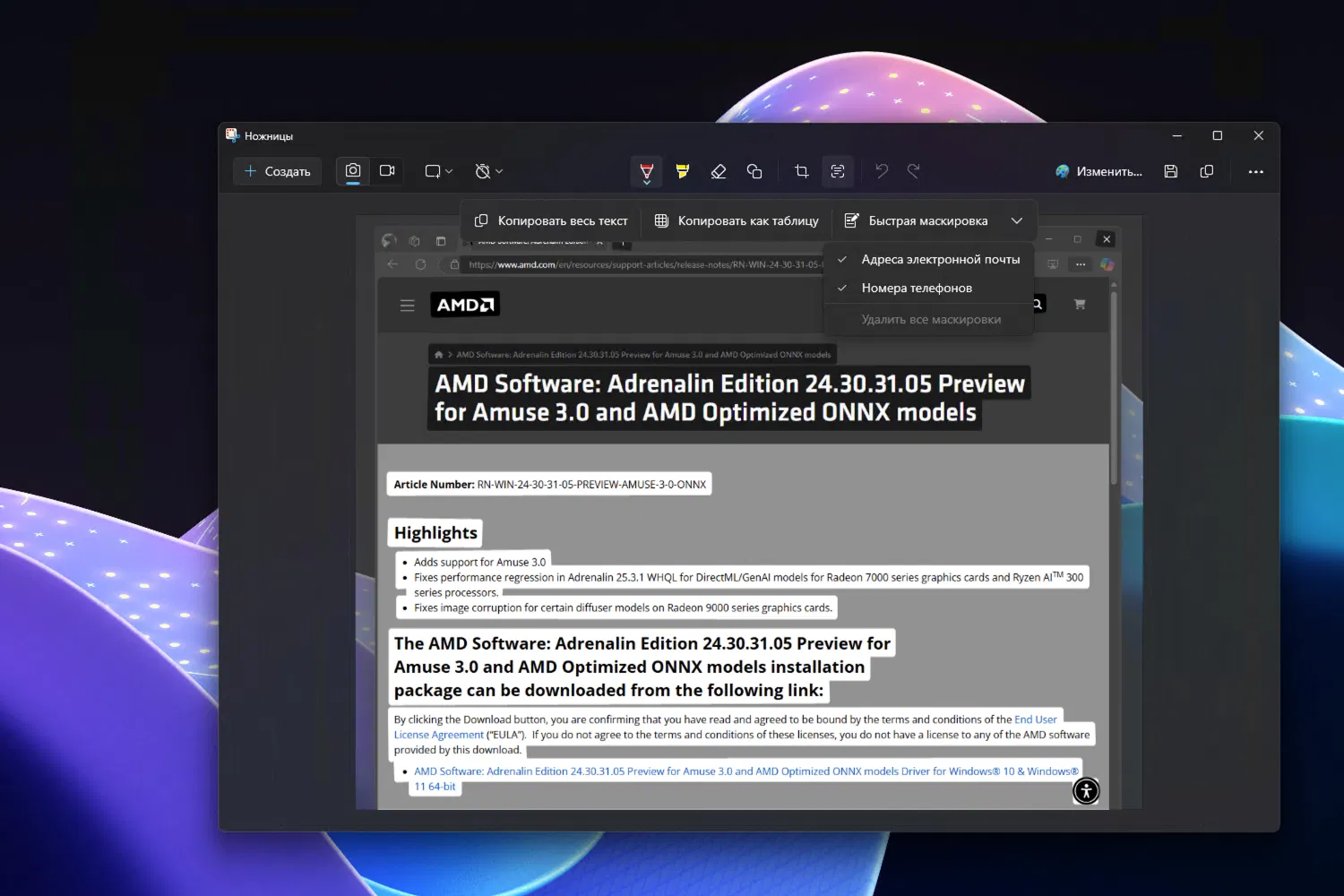Select the eraser tool

point(719,171)
